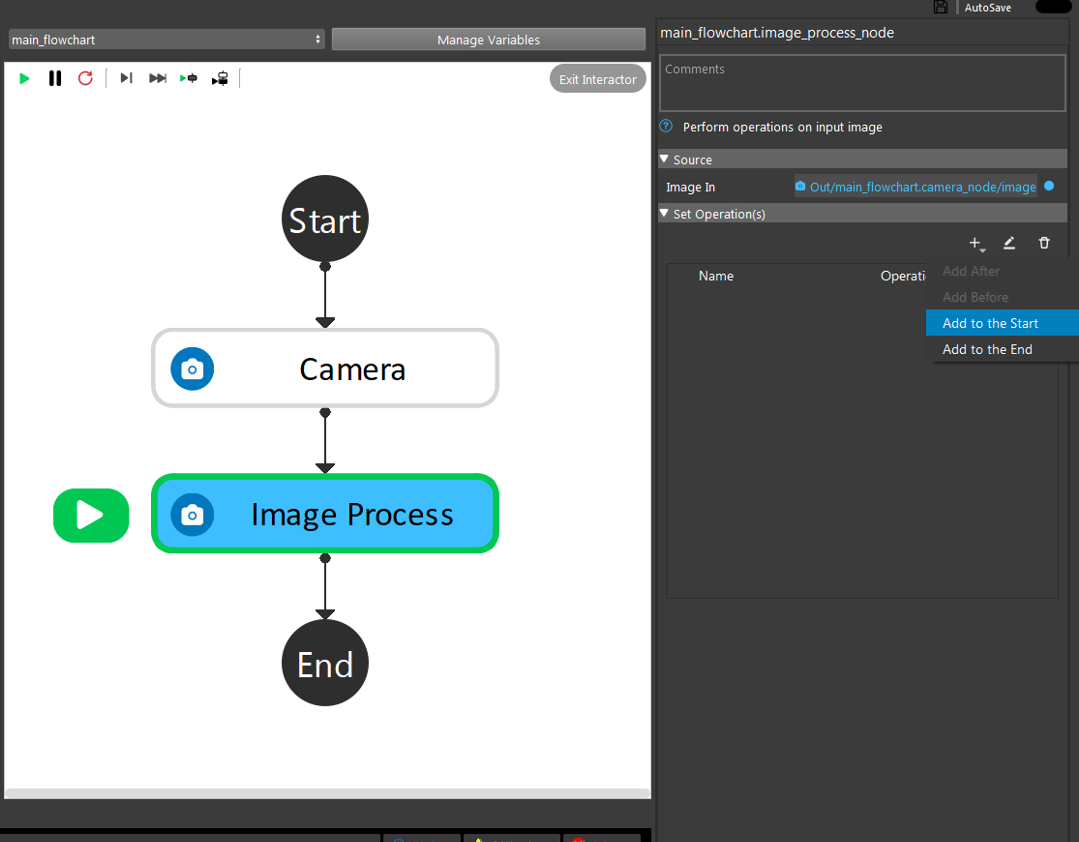Click the delete operation trash icon
Image resolution: width=1079 pixels, height=842 pixels.
click(x=1044, y=243)
